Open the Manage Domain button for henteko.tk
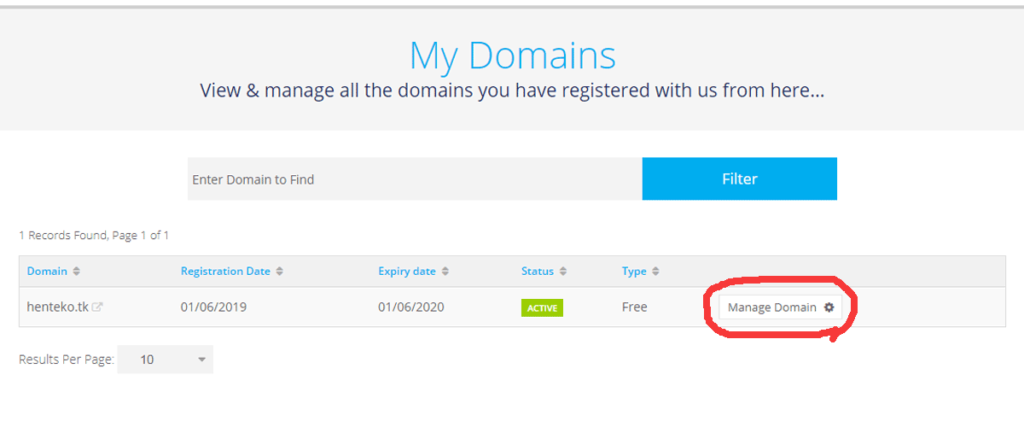Image resolution: width=1024 pixels, height=427 pixels. point(780,307)
